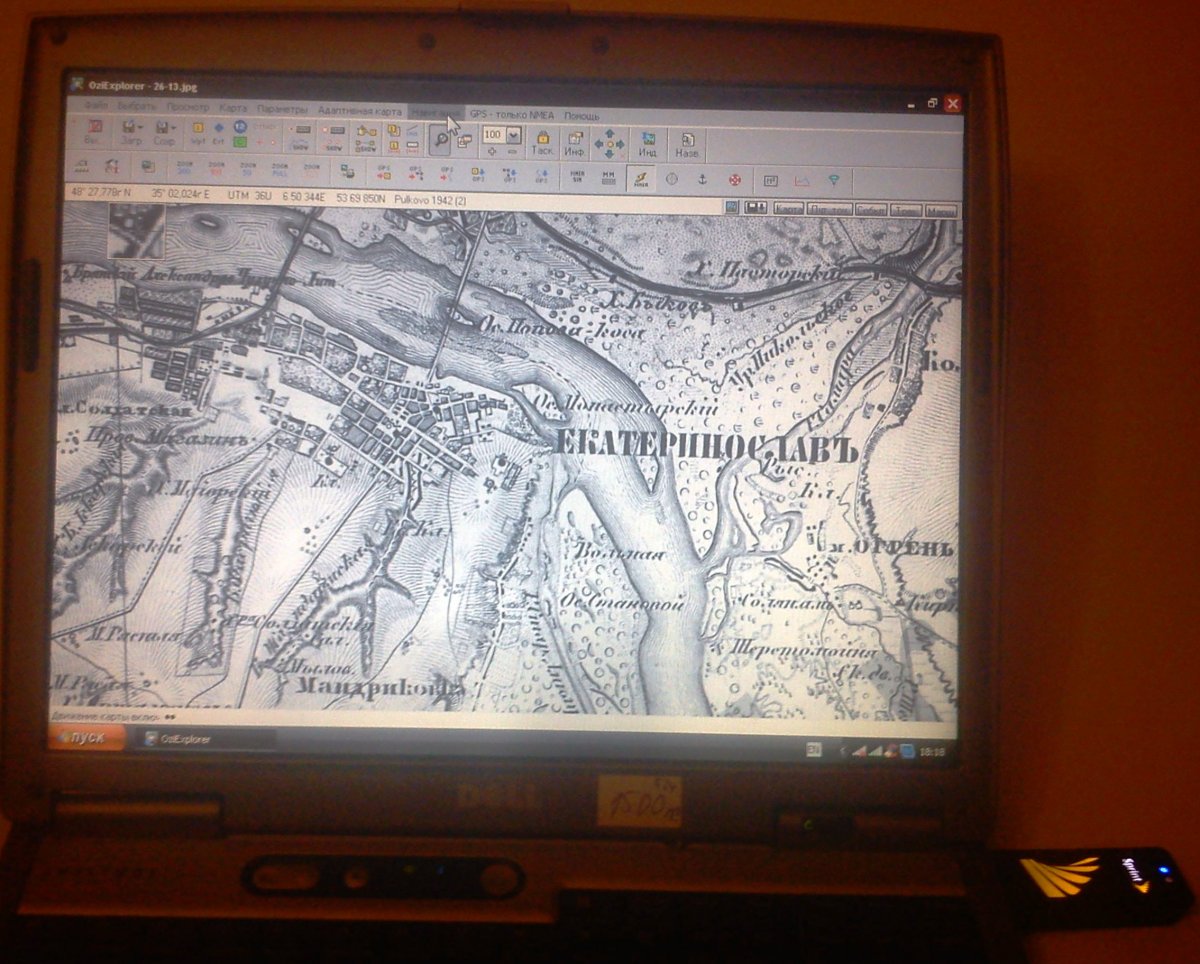Click the small plus zoom-in button

tap(492, 151)
